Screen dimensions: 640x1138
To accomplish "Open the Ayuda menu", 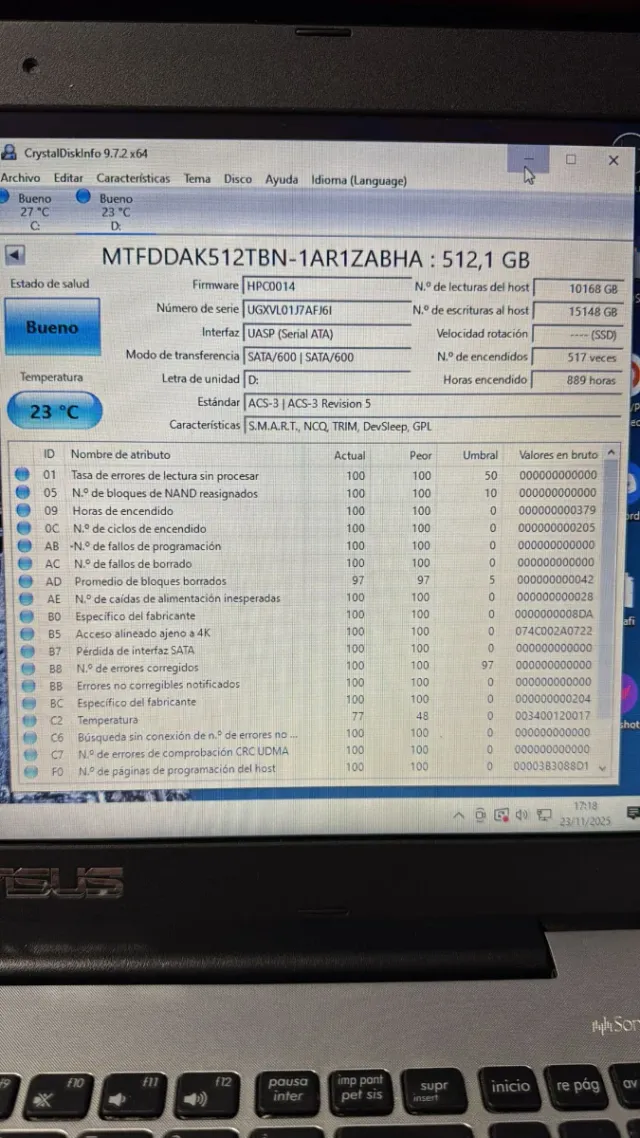I will click(x=282, y=179).
